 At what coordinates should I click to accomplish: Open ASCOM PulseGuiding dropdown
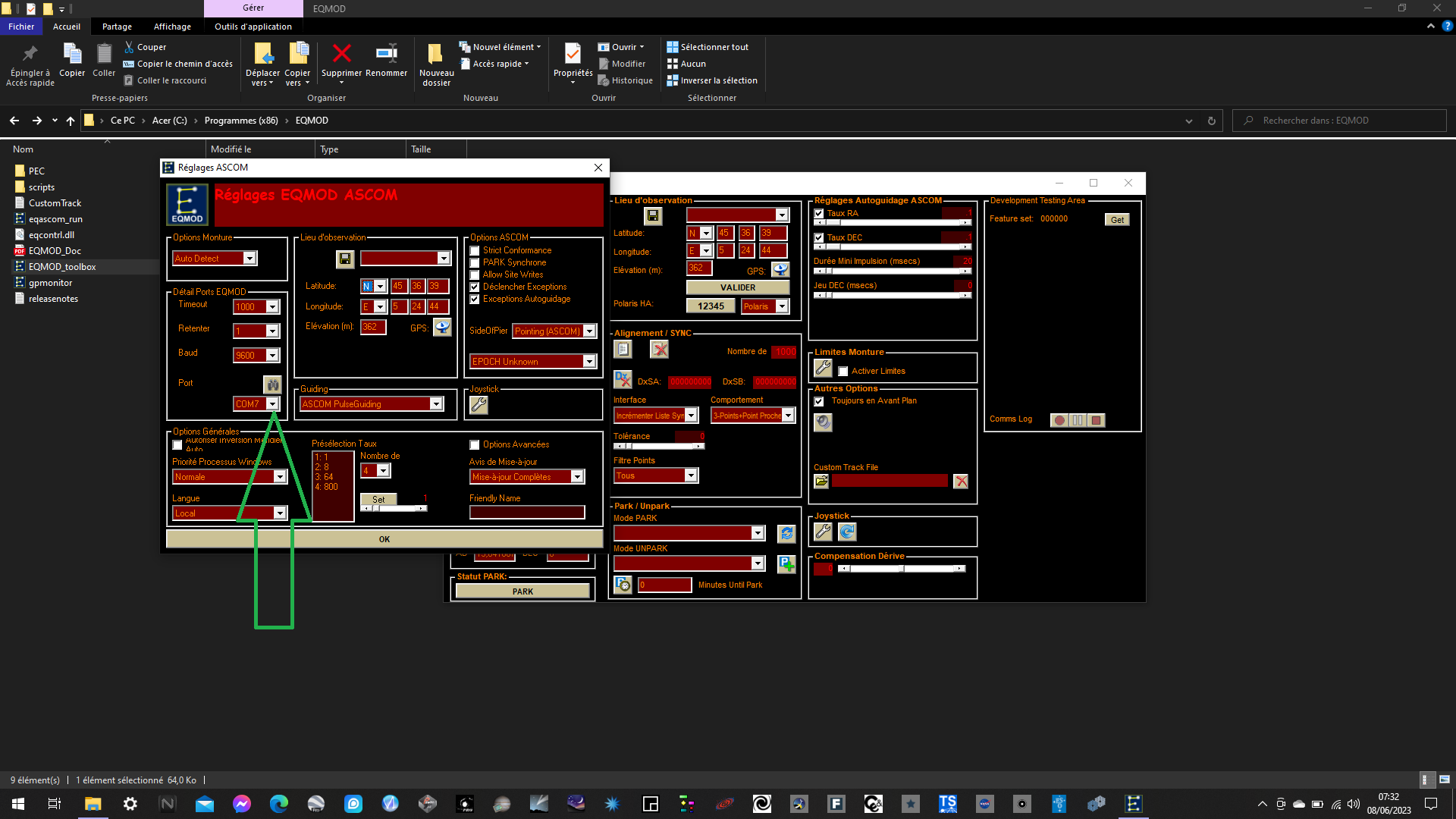pyautogui.click(x=436, y=404)
